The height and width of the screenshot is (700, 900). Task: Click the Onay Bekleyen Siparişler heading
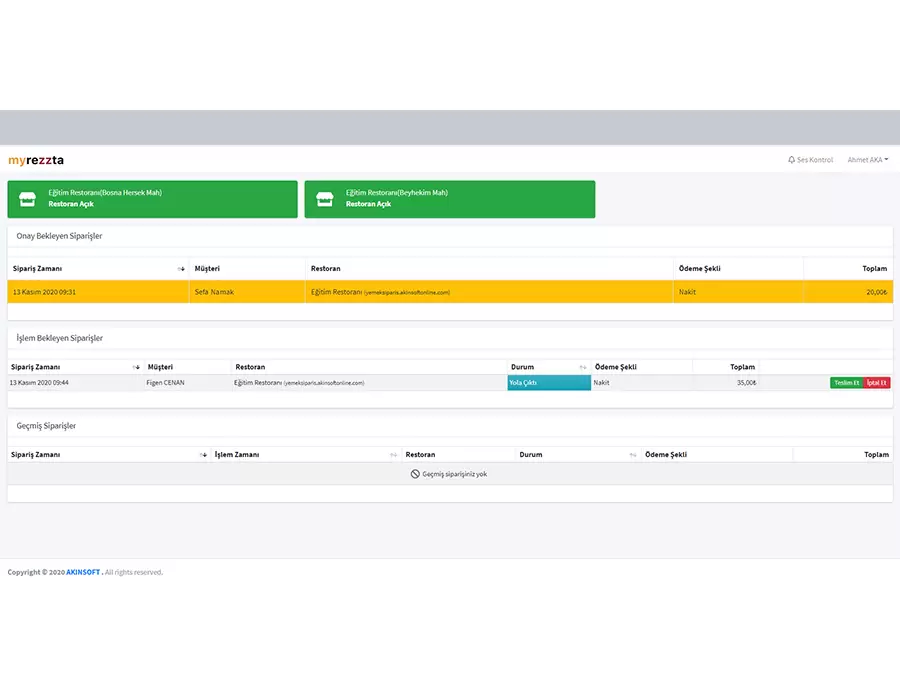(59, 236)
